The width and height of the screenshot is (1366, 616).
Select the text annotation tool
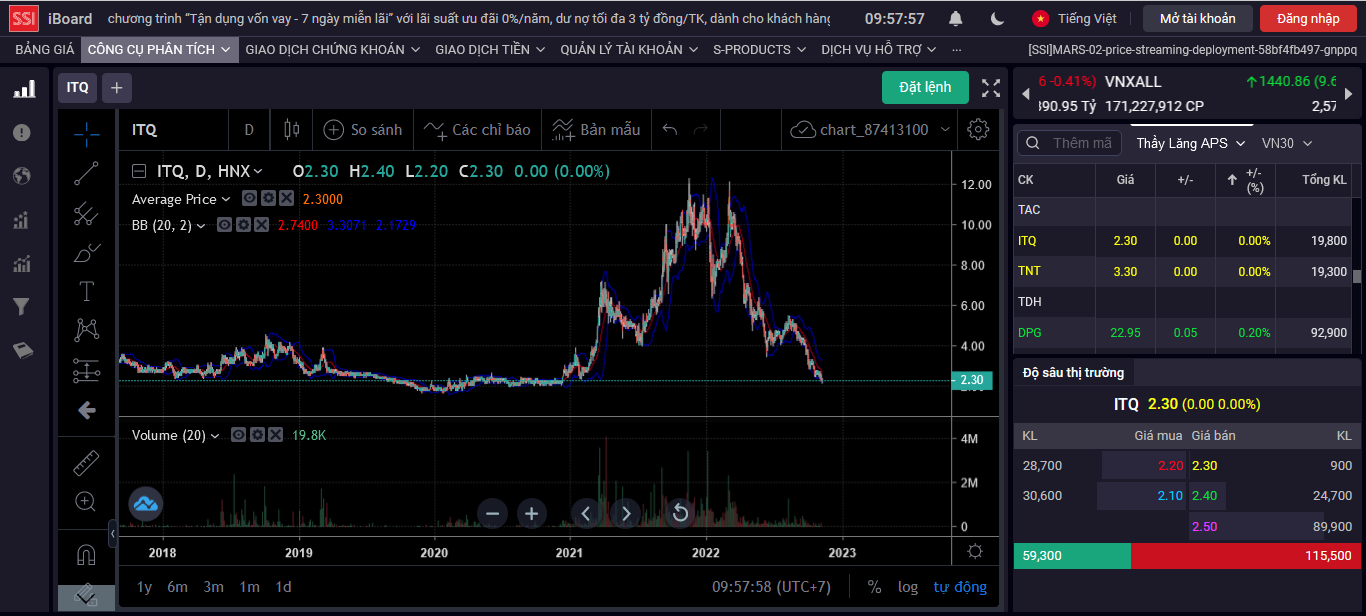pos(87,291)
